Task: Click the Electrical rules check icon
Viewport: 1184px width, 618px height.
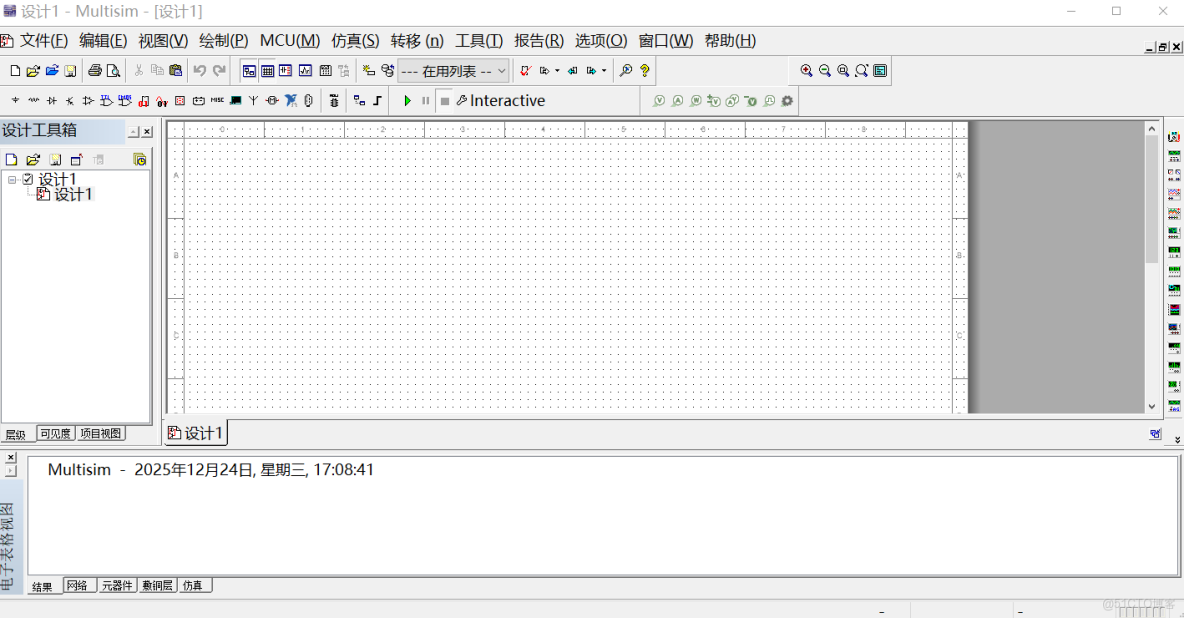Action: pos(526,70)
